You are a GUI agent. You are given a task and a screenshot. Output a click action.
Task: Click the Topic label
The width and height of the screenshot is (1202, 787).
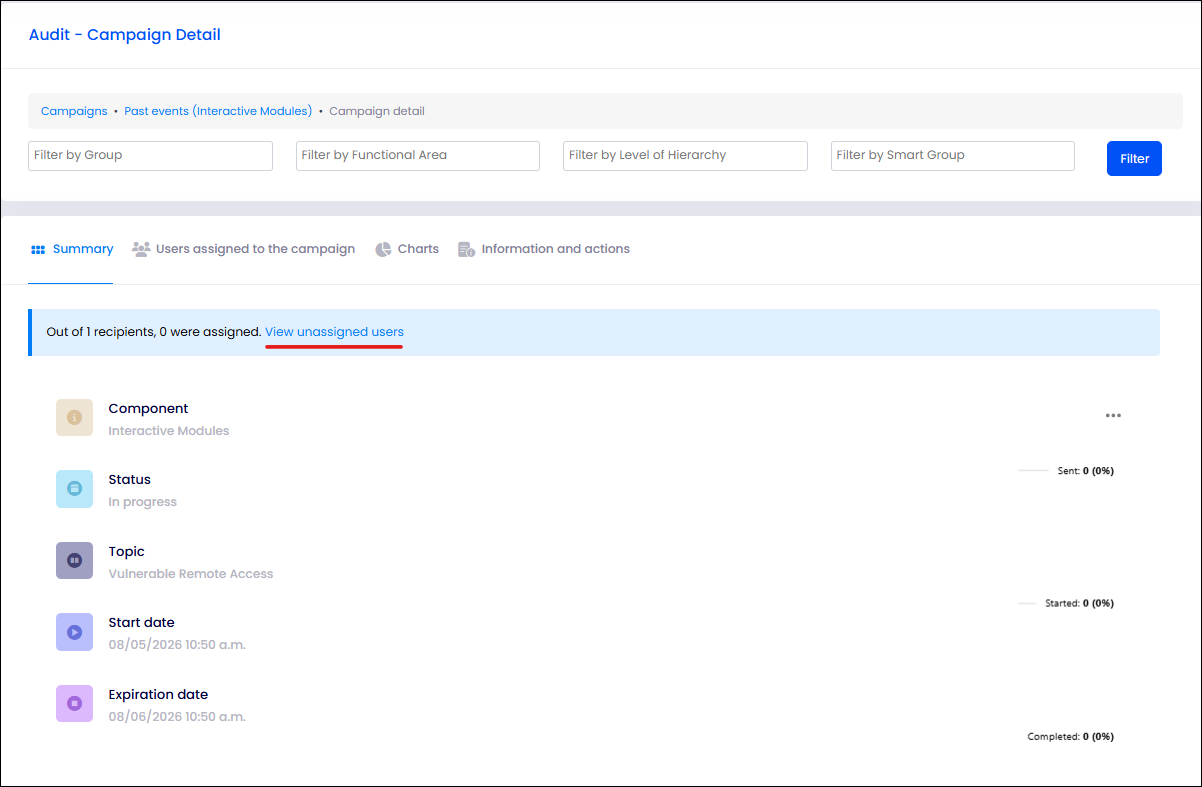127,551
